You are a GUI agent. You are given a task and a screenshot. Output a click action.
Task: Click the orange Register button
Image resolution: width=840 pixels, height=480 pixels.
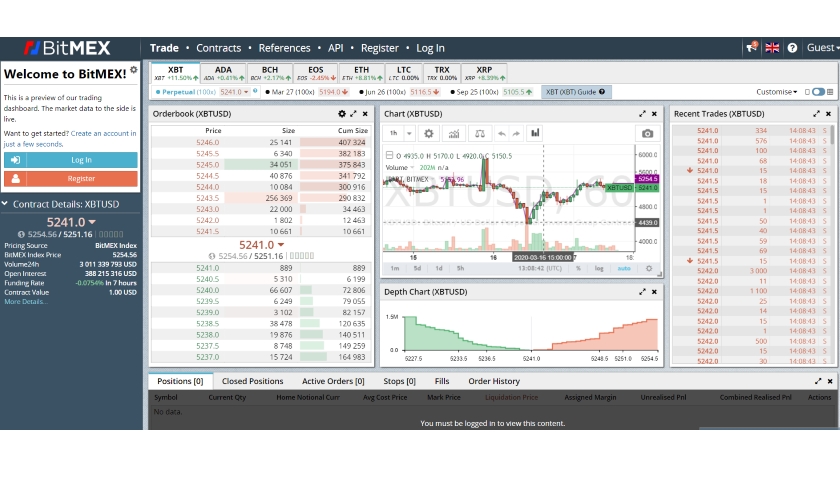pos(71,178)
